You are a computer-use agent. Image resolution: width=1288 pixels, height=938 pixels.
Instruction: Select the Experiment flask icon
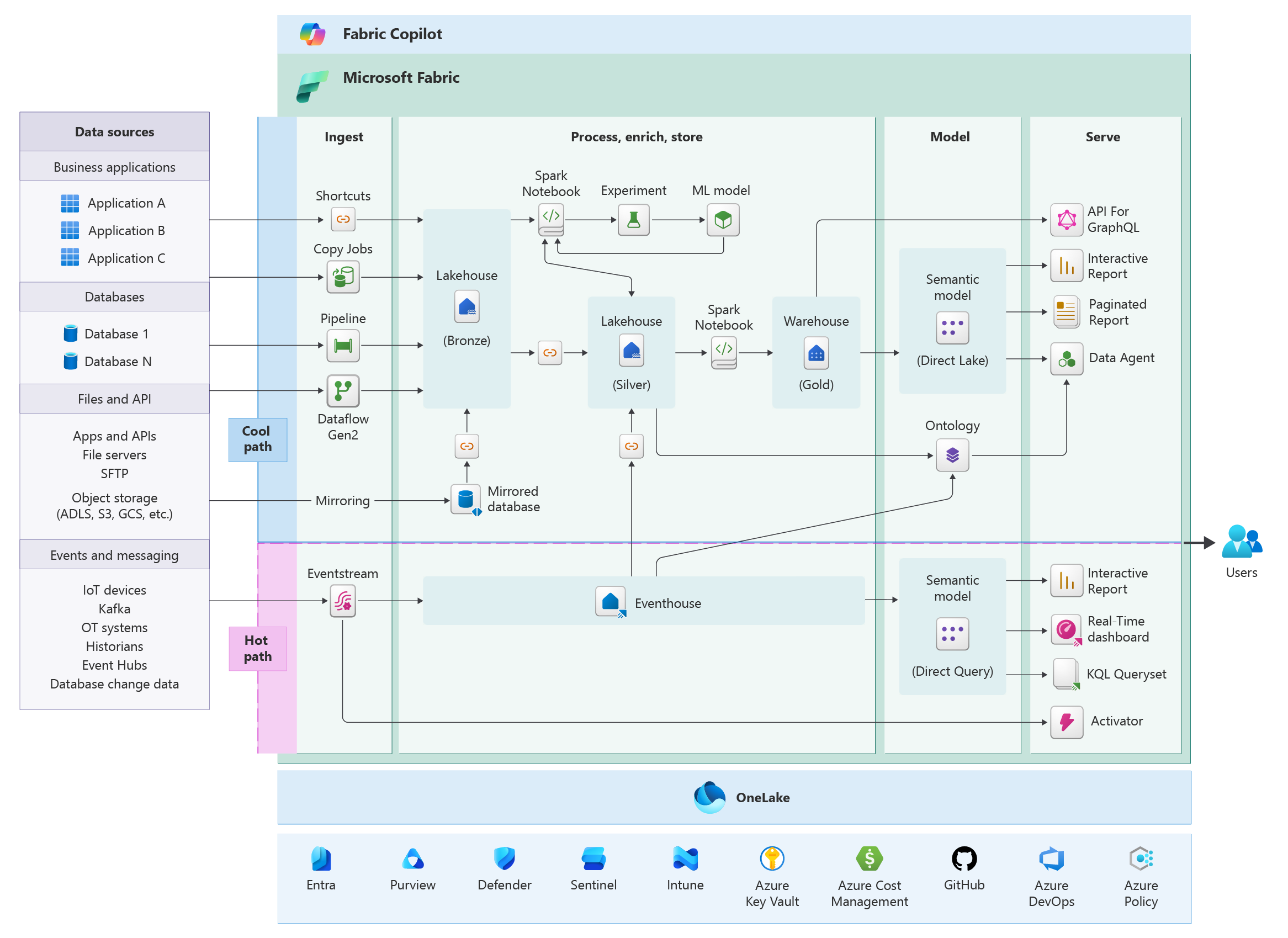click(x=634, y=220)
